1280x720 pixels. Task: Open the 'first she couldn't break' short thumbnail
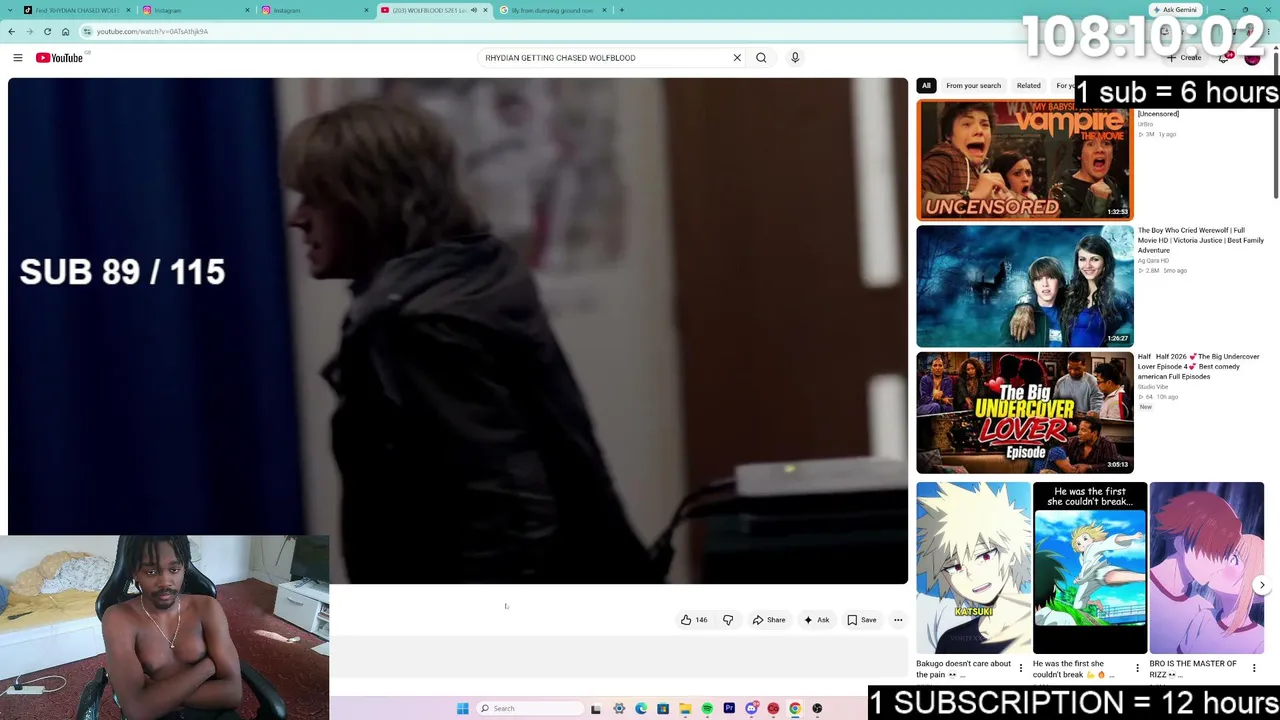point(1090,568)
